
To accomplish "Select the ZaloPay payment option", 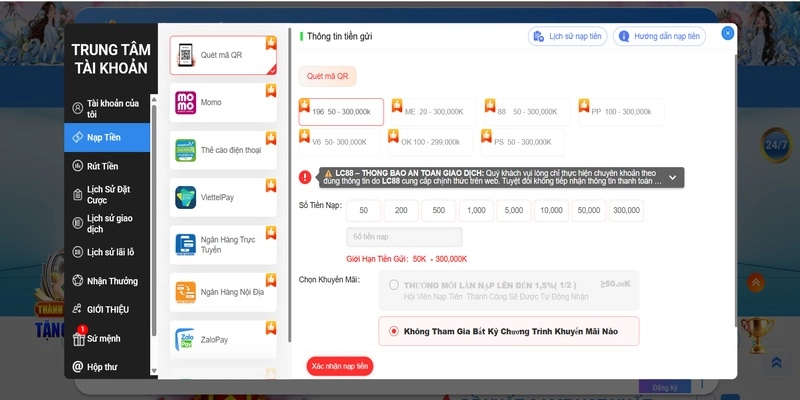I will 223,340.
